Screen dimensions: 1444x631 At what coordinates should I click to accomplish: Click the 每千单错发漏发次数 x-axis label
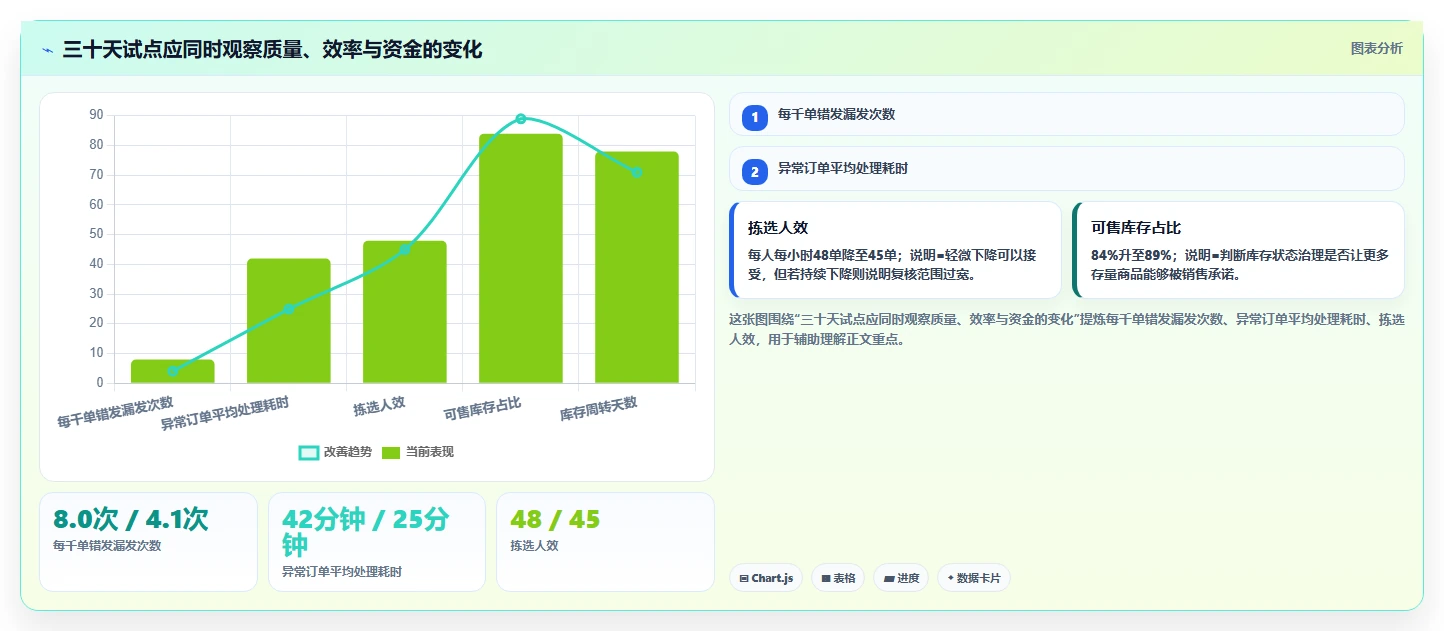pos(115,411)
